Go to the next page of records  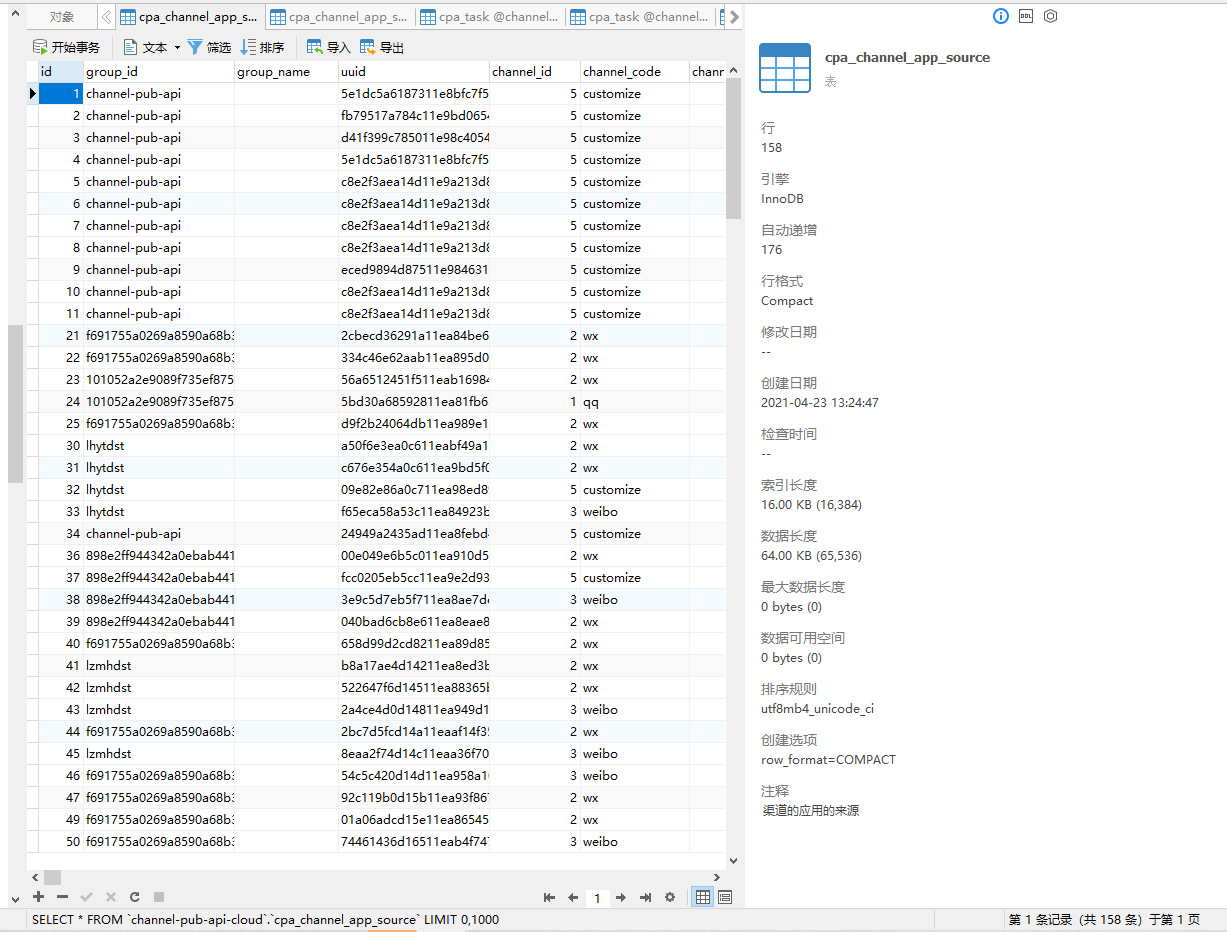pyautogui.click(x=621, y=897)
